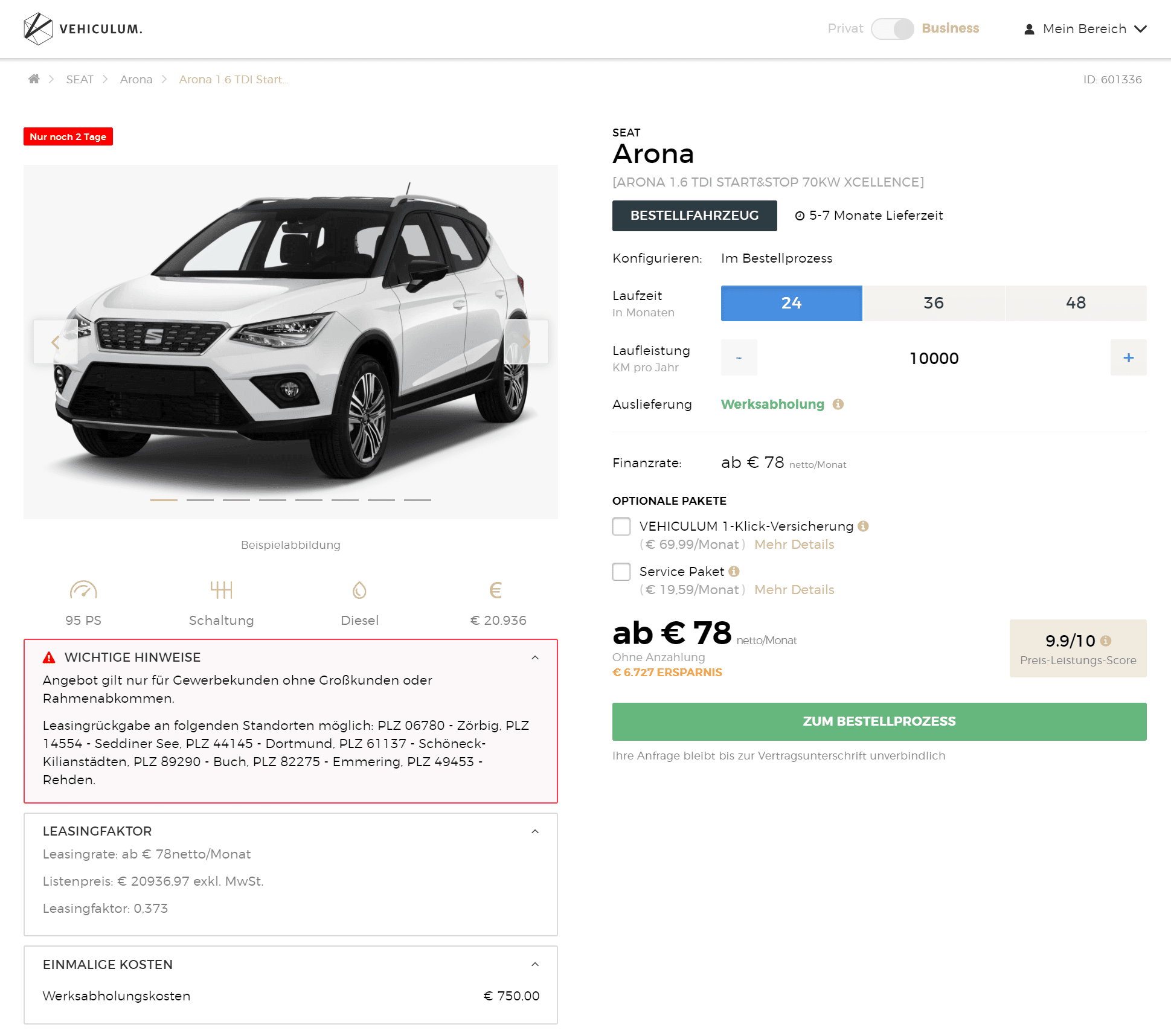The height and width of the screenshot is (1036, 1171).
Task: Click the Vehiculum logo
Action: pyautogui.click(x=83, y=29)
